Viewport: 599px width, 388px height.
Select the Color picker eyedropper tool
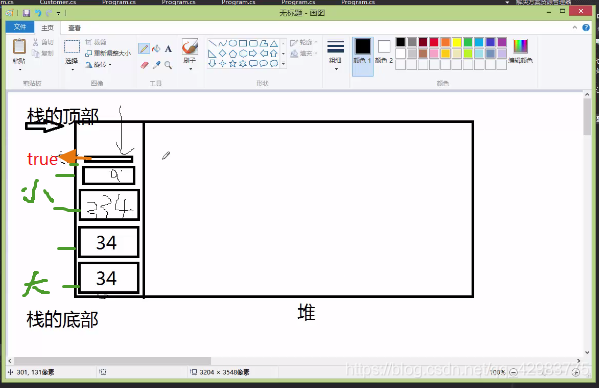[x=156, y=65]
